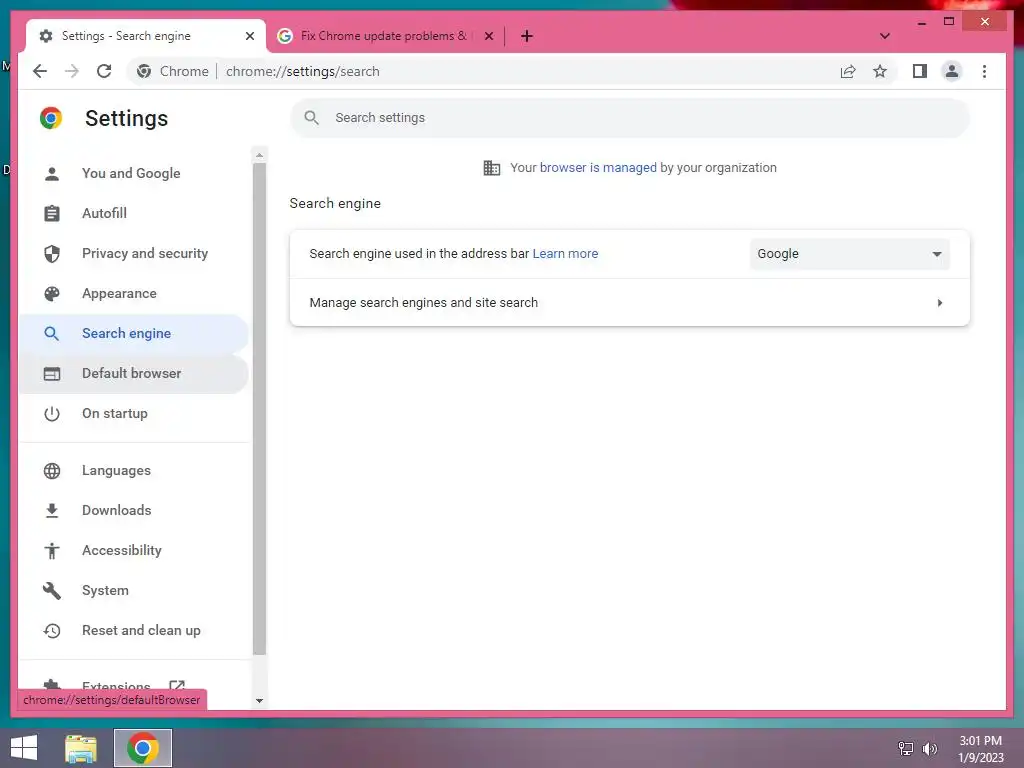Click the Search settings field
Screen dimensions: 1024x768
tap(630, 118)
